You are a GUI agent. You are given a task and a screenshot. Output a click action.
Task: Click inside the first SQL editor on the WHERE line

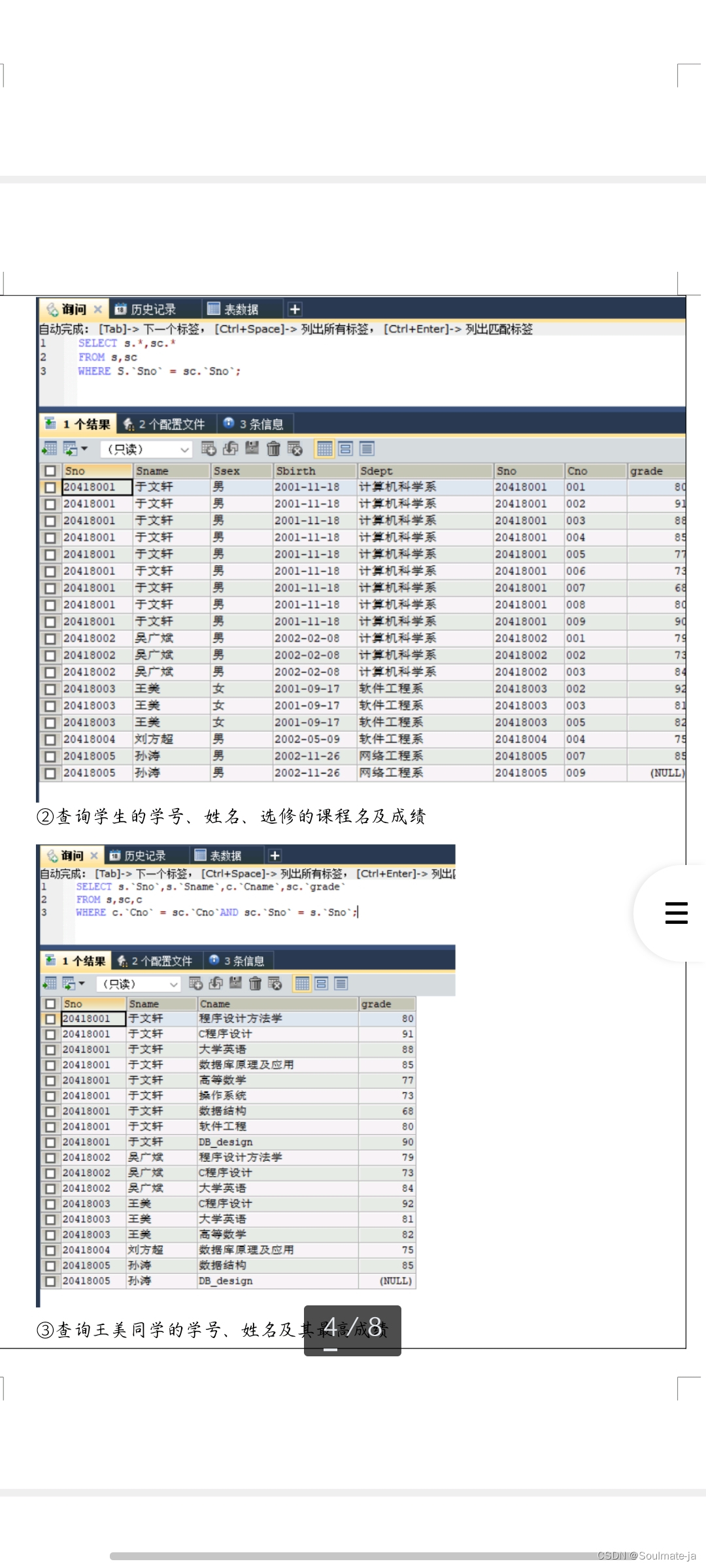160,371
